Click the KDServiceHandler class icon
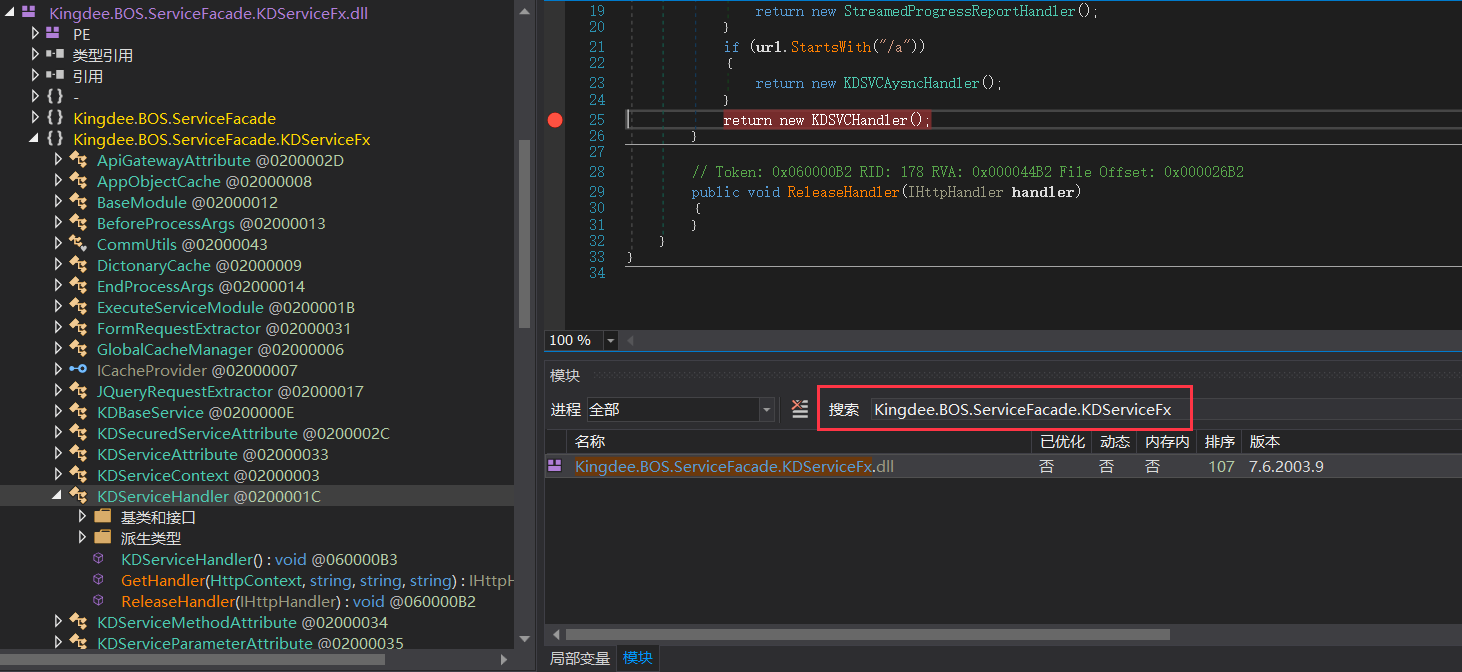 [x=78, y=496]
